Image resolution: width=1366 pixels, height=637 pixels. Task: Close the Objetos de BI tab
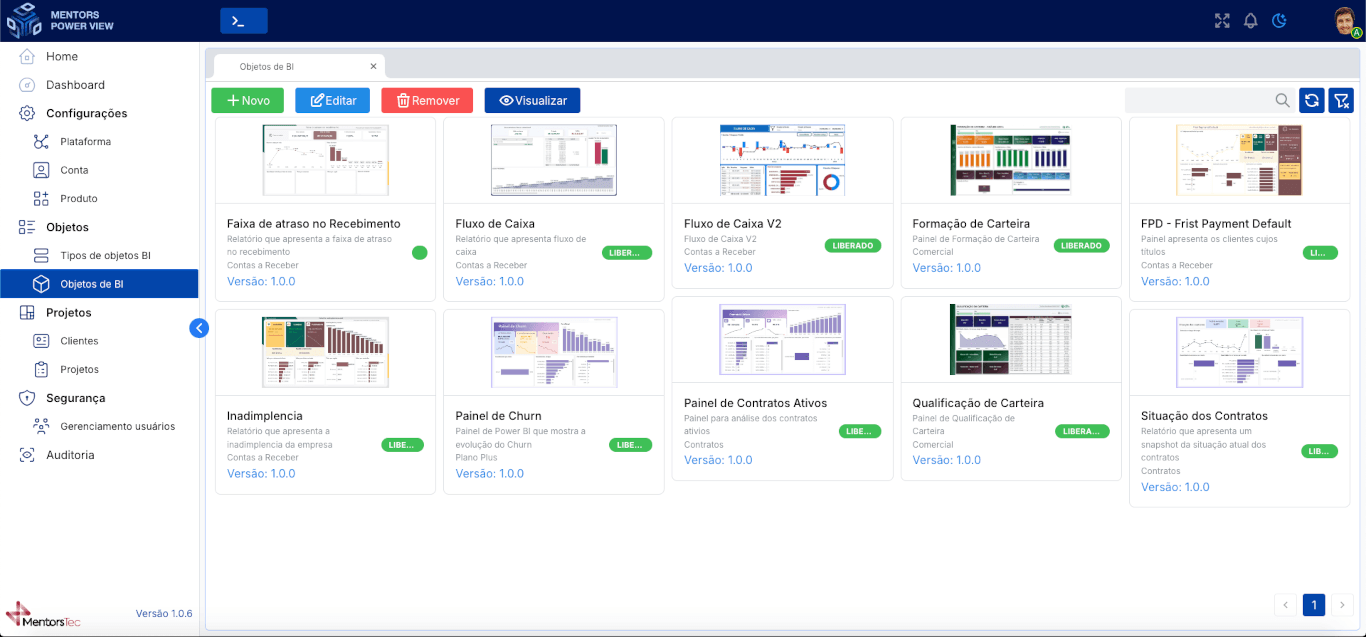[373, 66]
